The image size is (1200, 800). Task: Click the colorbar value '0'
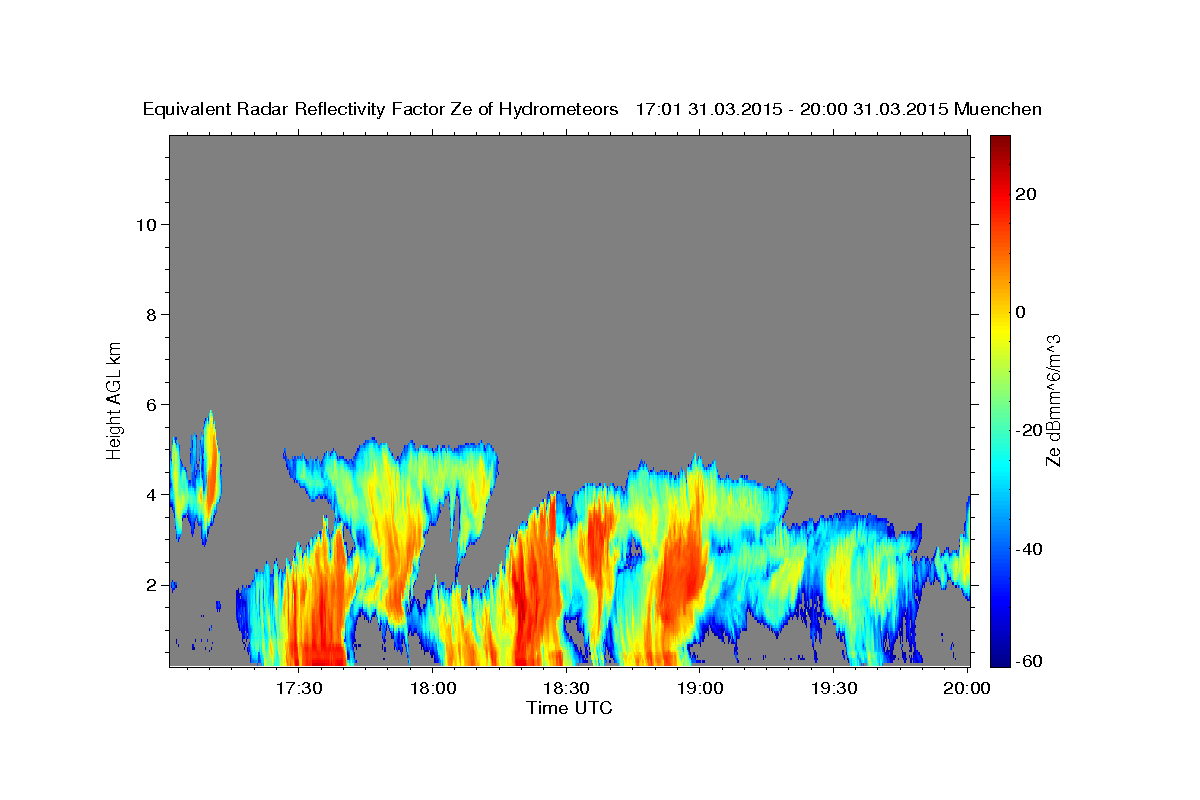click(1021, 312)
